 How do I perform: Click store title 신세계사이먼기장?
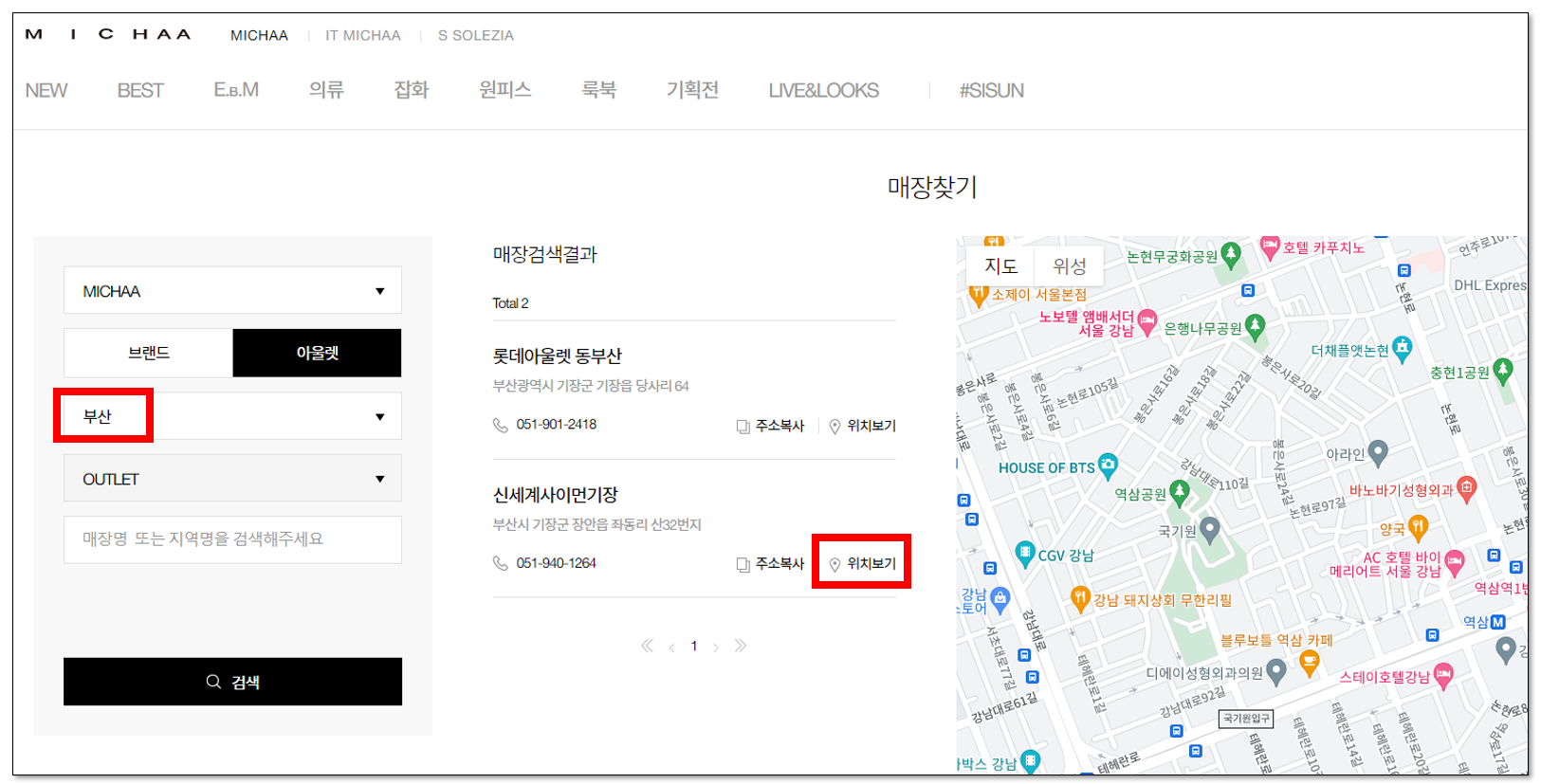pyautogui.click(x=555, y=495)
